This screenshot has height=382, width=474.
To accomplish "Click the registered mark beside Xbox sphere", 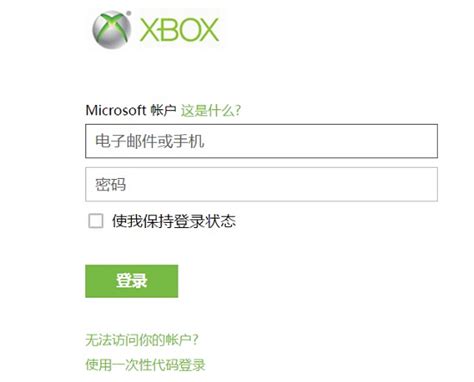I will [129, 13].
